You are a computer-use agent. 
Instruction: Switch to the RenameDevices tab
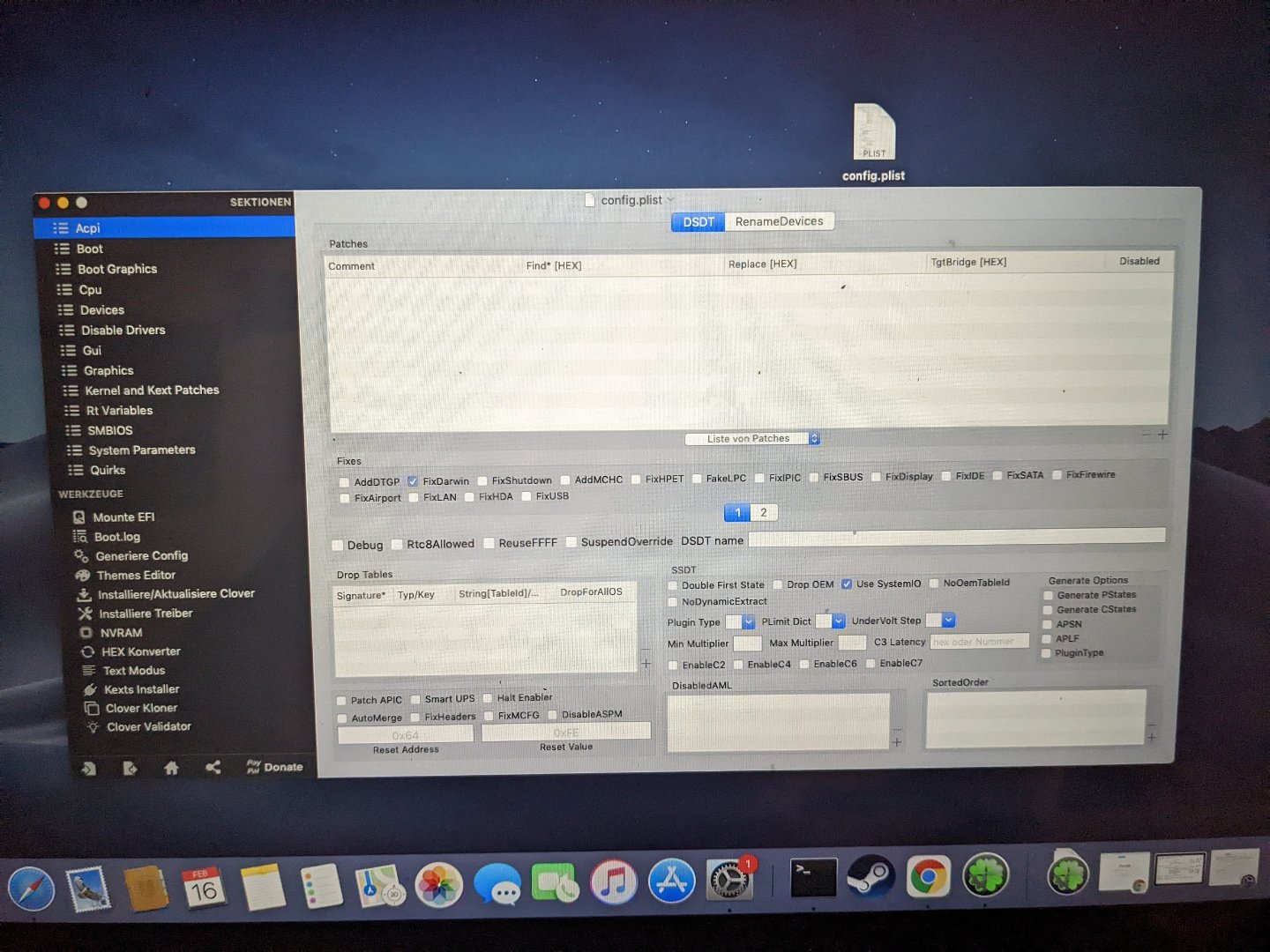pos(780,221)
